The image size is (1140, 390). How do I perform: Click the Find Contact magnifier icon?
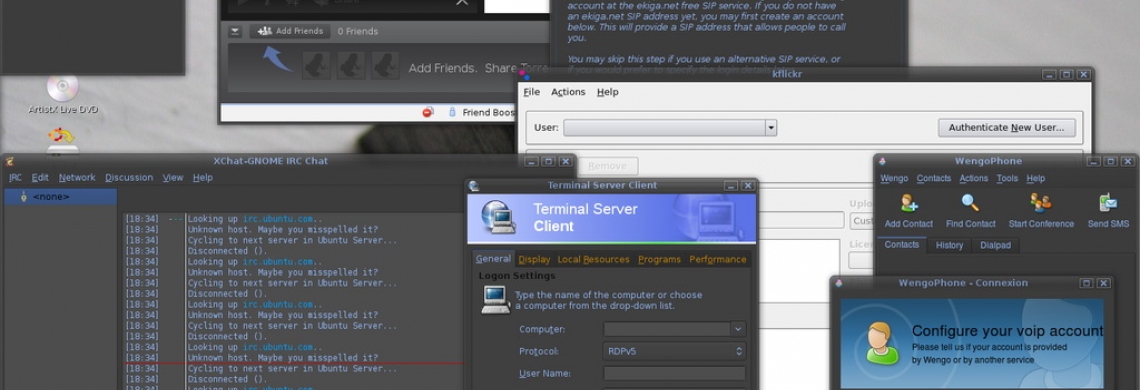[971, 203]
